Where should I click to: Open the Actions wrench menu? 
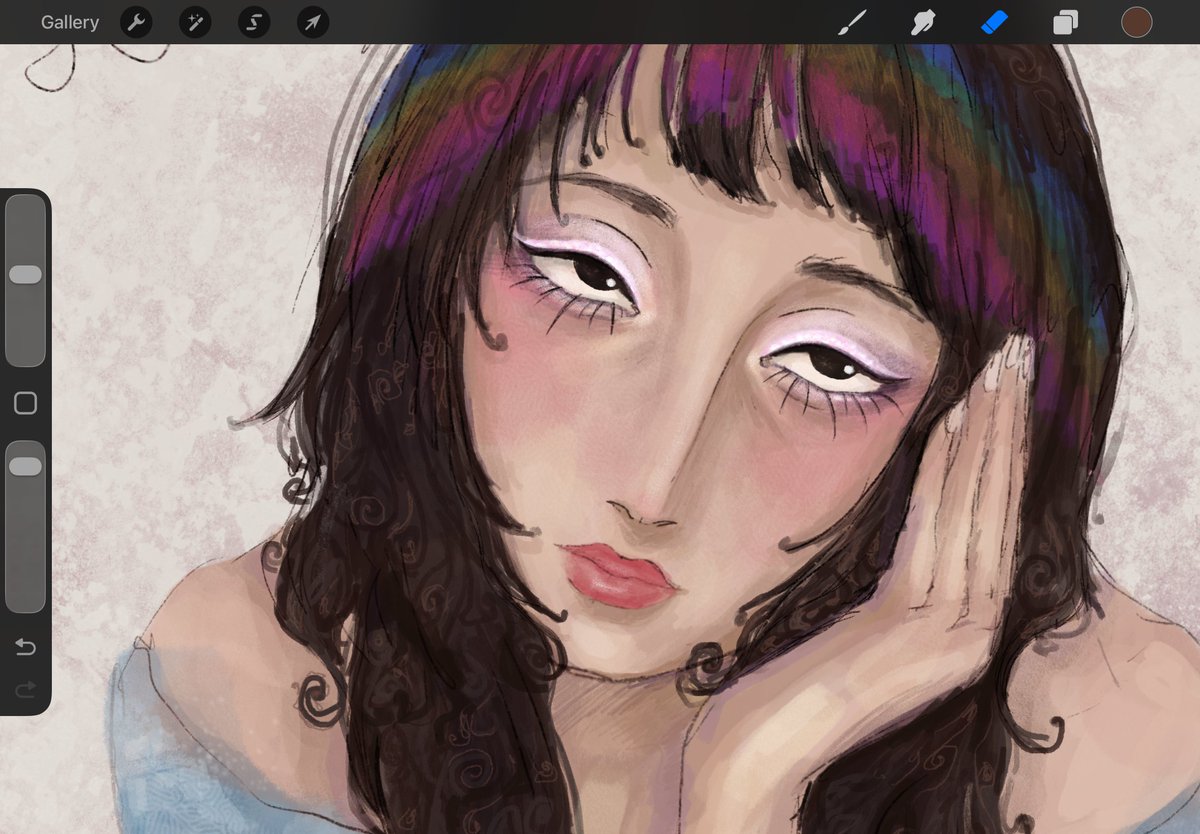pyautogui.click(x=136, y=22)
